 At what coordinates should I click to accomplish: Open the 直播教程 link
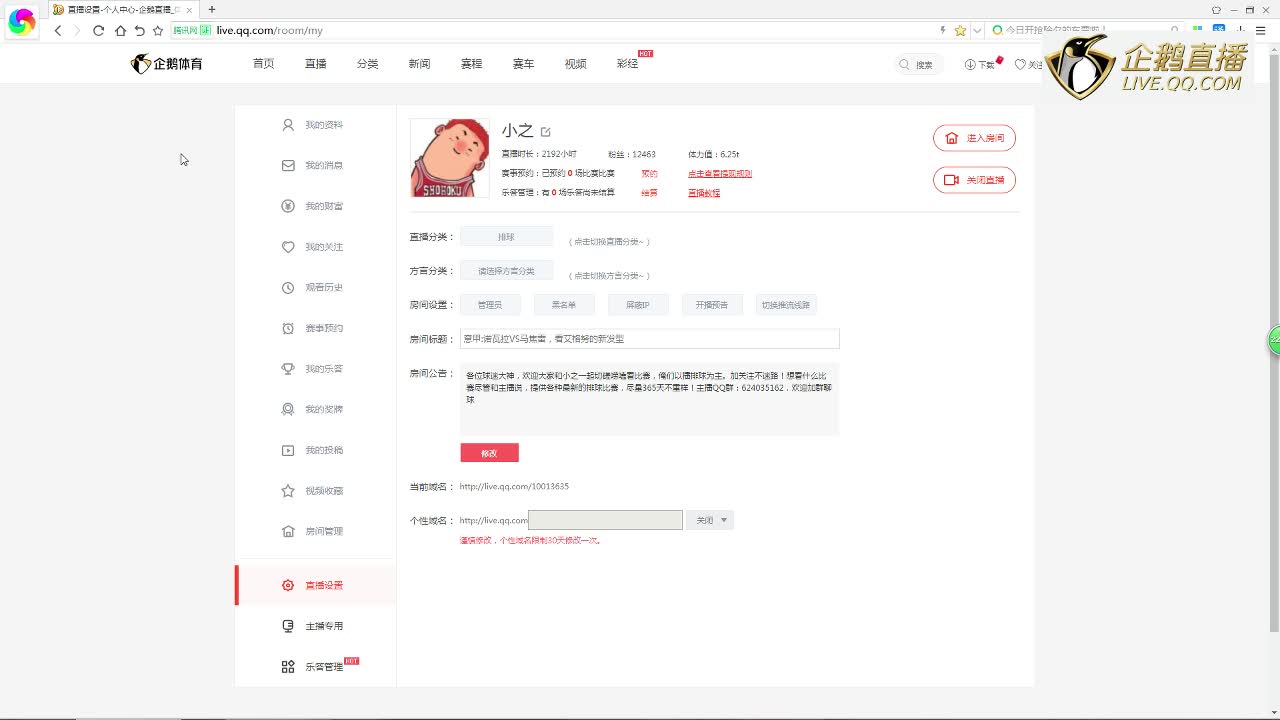click(703, 193)
